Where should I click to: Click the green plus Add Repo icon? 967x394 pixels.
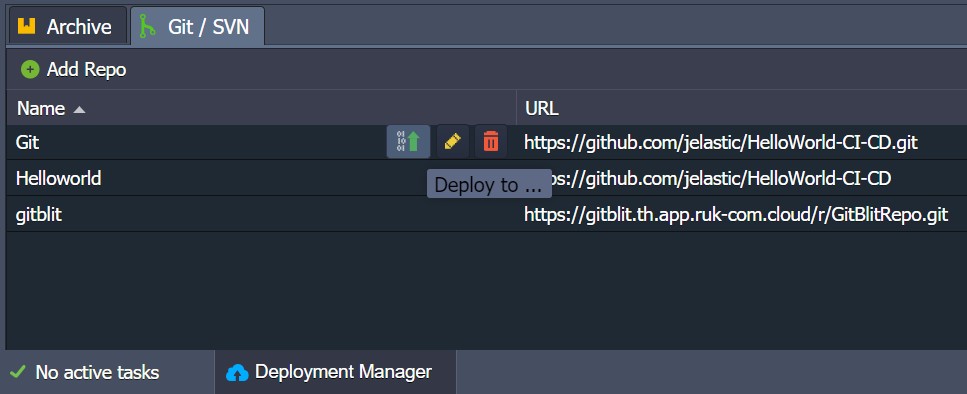[30, 70]
